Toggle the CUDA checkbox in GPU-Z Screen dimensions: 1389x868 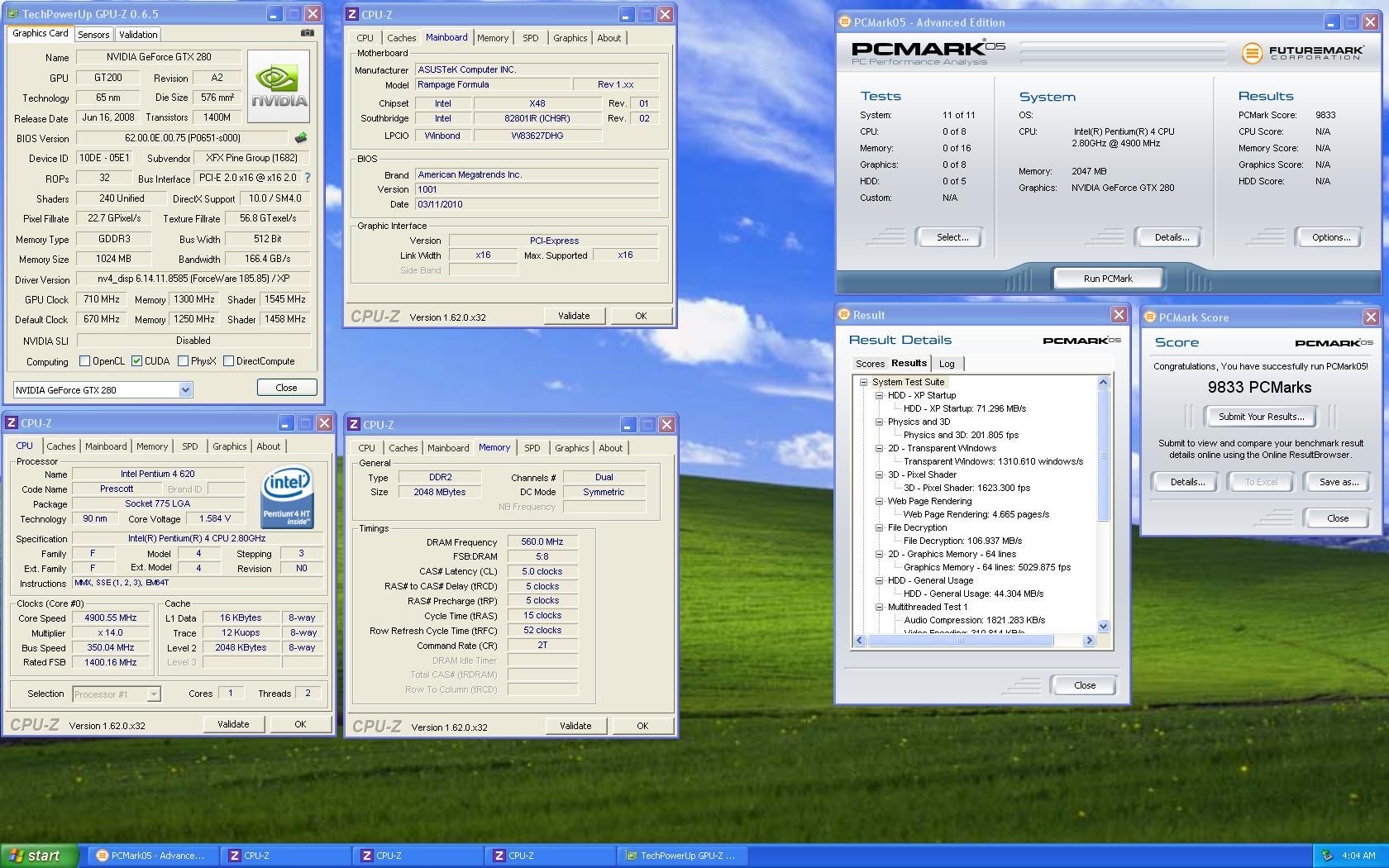(x=136, y=361)
